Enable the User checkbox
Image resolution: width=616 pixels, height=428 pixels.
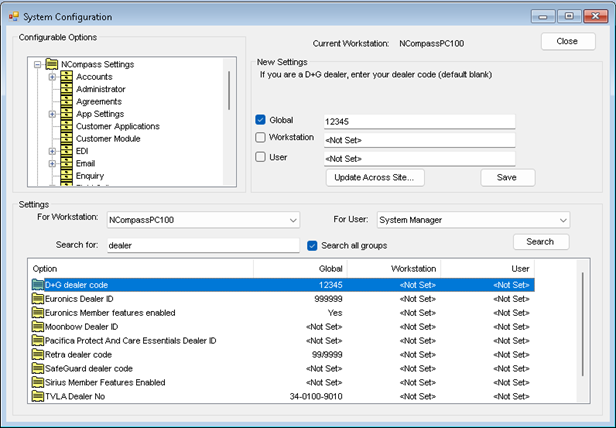point(260,157)
